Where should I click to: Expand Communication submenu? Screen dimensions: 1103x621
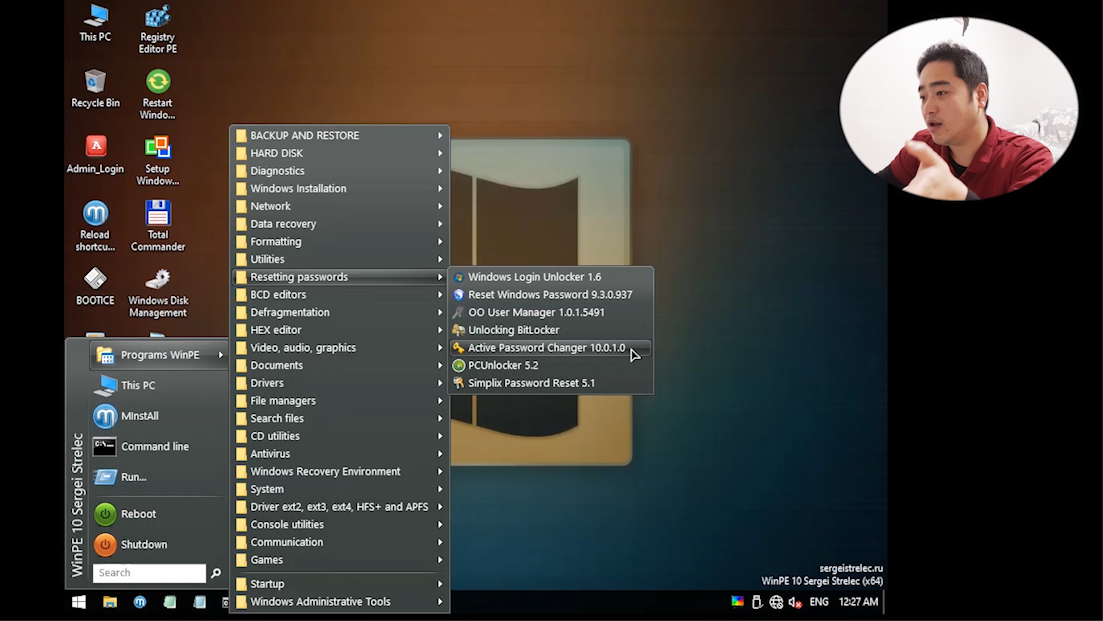pos(340,542)
